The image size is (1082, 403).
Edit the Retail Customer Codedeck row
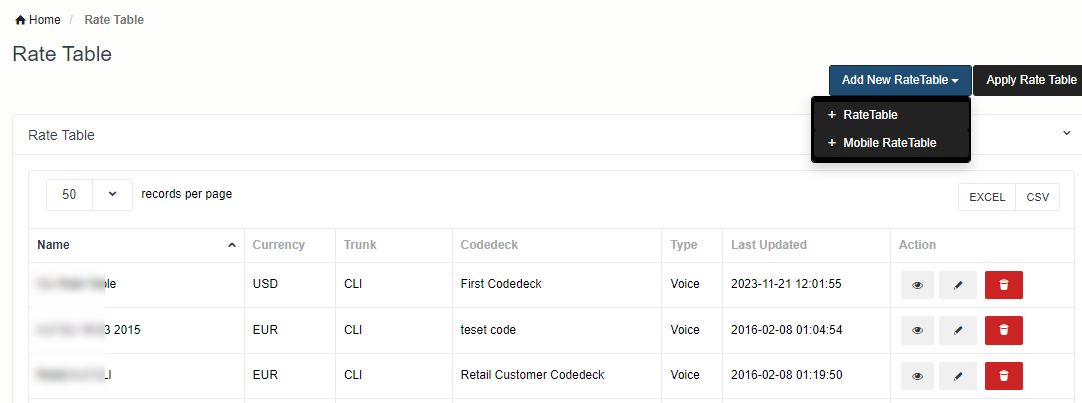point(957,376)
